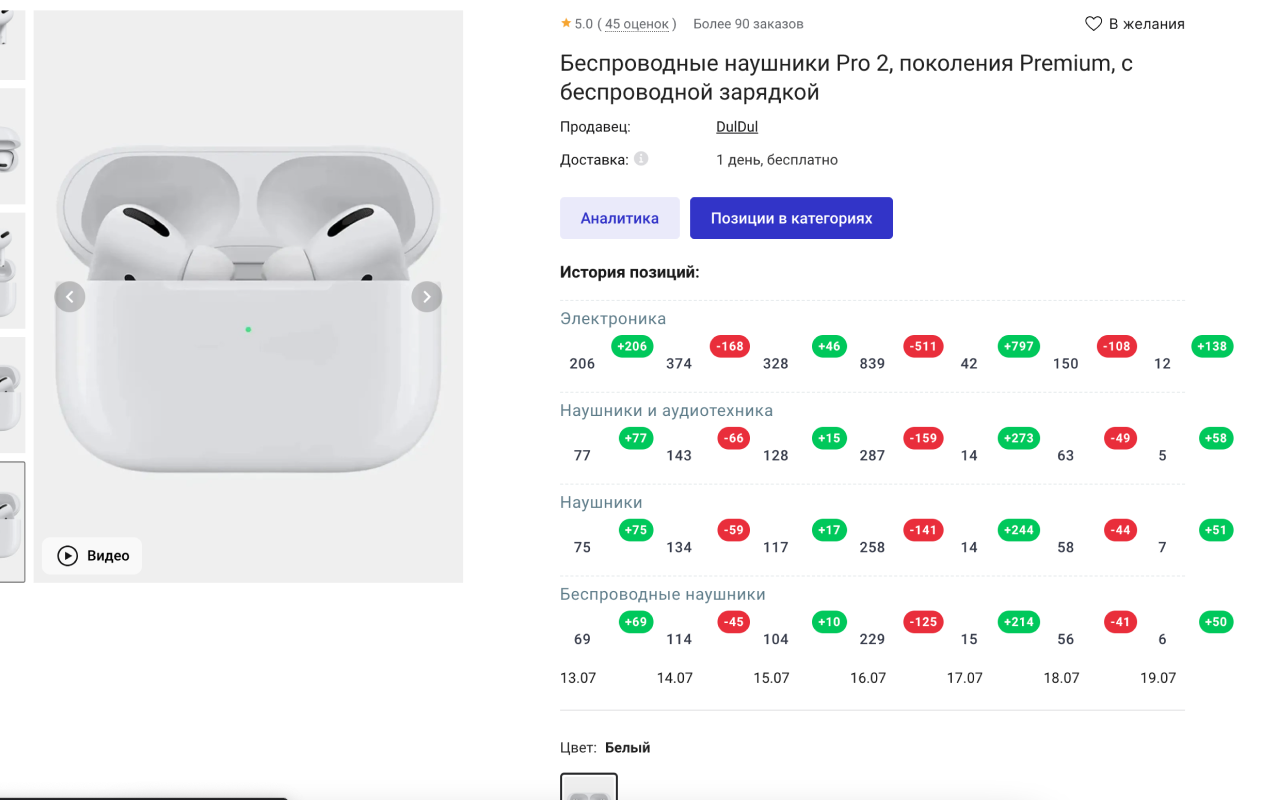
Task: Click the right arrow on image carousel
Action: (x=426, y=296)
